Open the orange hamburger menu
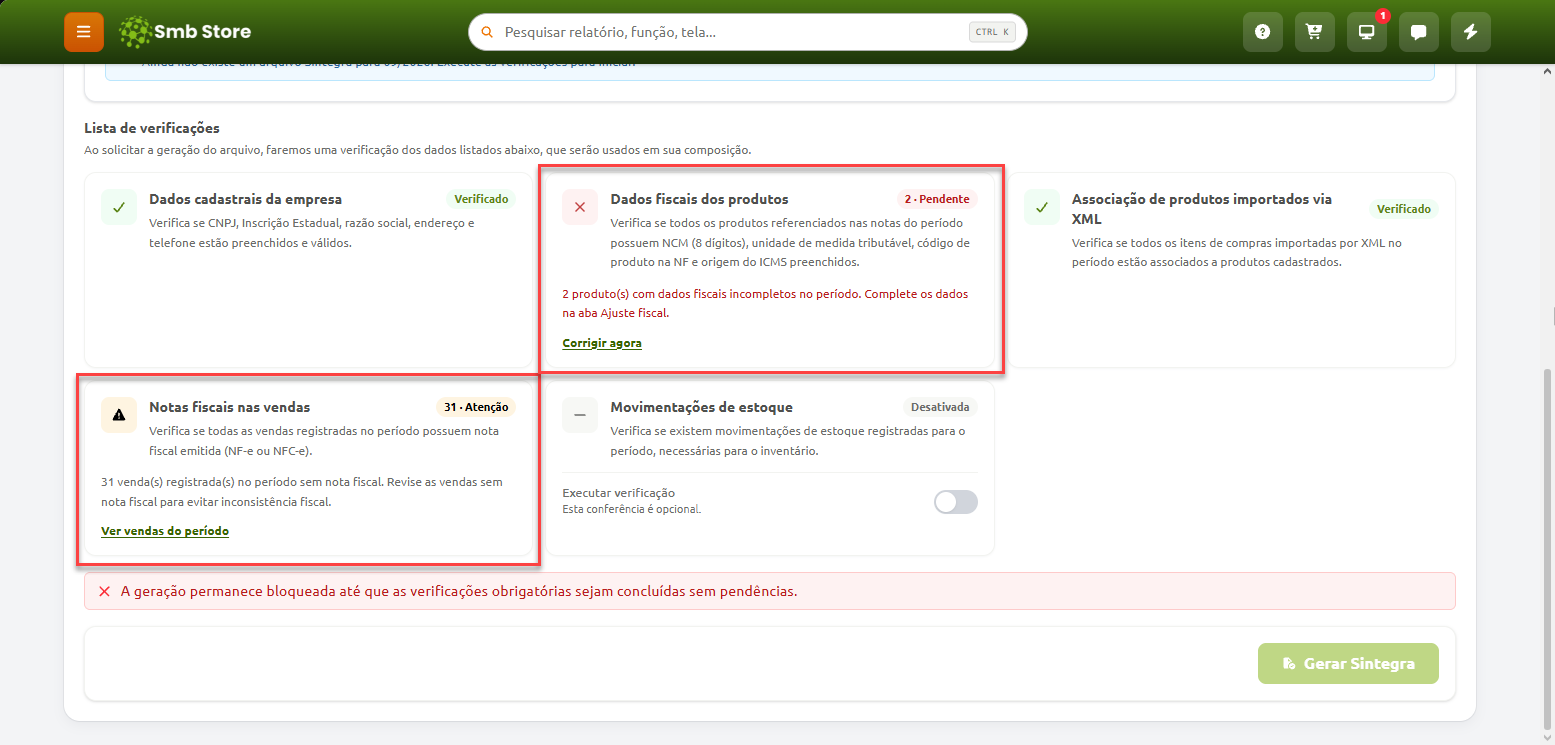The image size is (1555, 745). (84, 32)
